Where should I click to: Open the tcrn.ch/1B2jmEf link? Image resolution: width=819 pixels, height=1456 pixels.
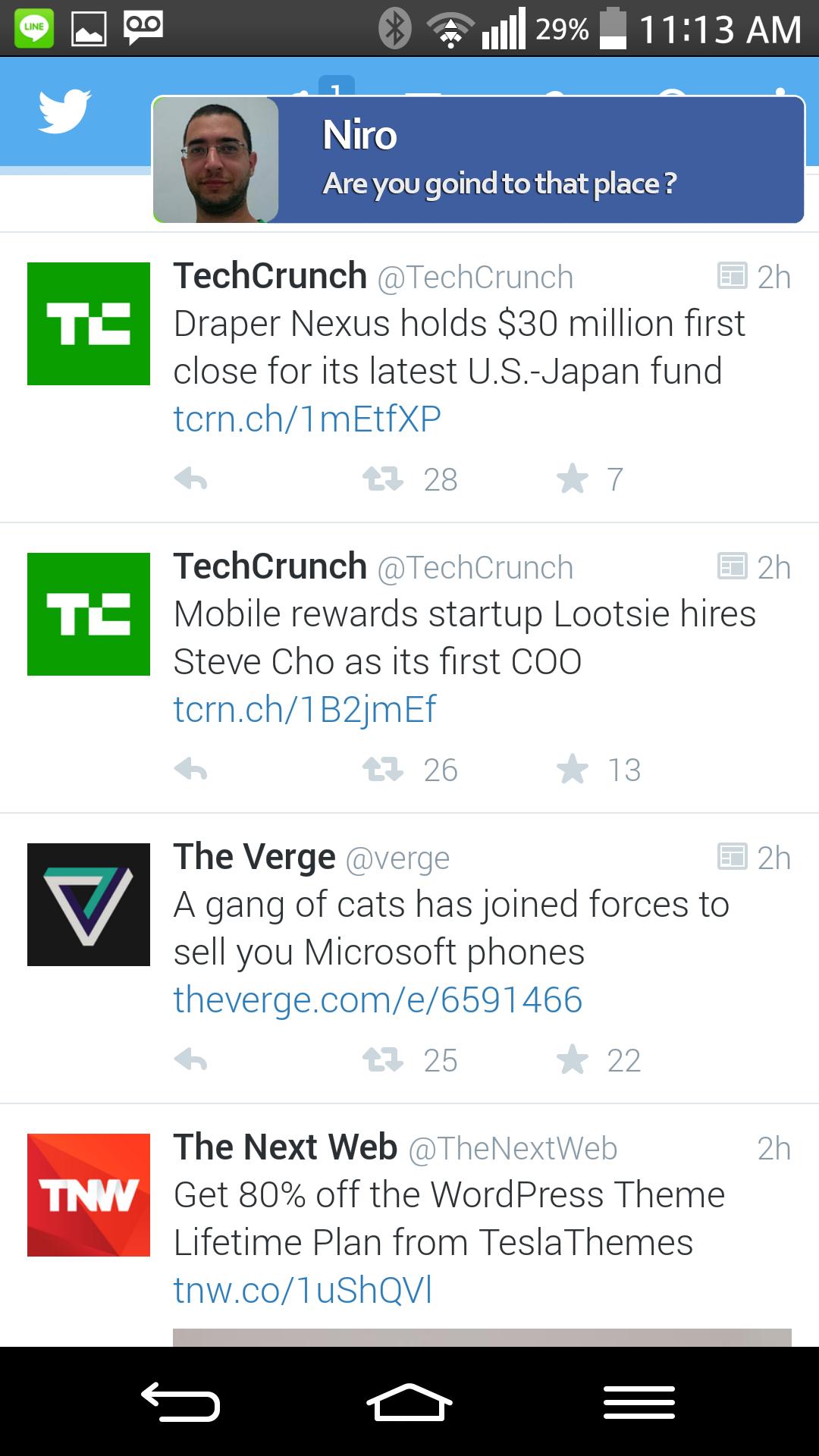pos(305,709)
